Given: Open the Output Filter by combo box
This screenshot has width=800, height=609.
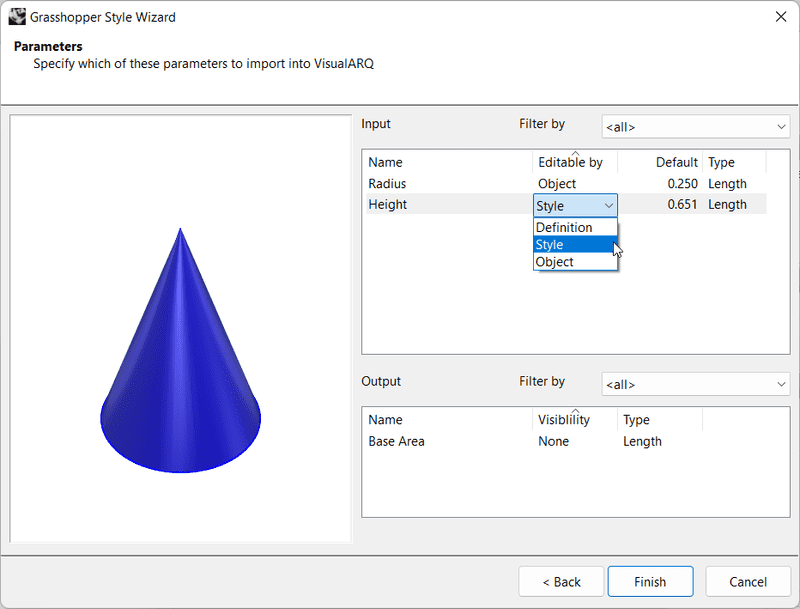Looking at the screenshot, I should 695,384.
